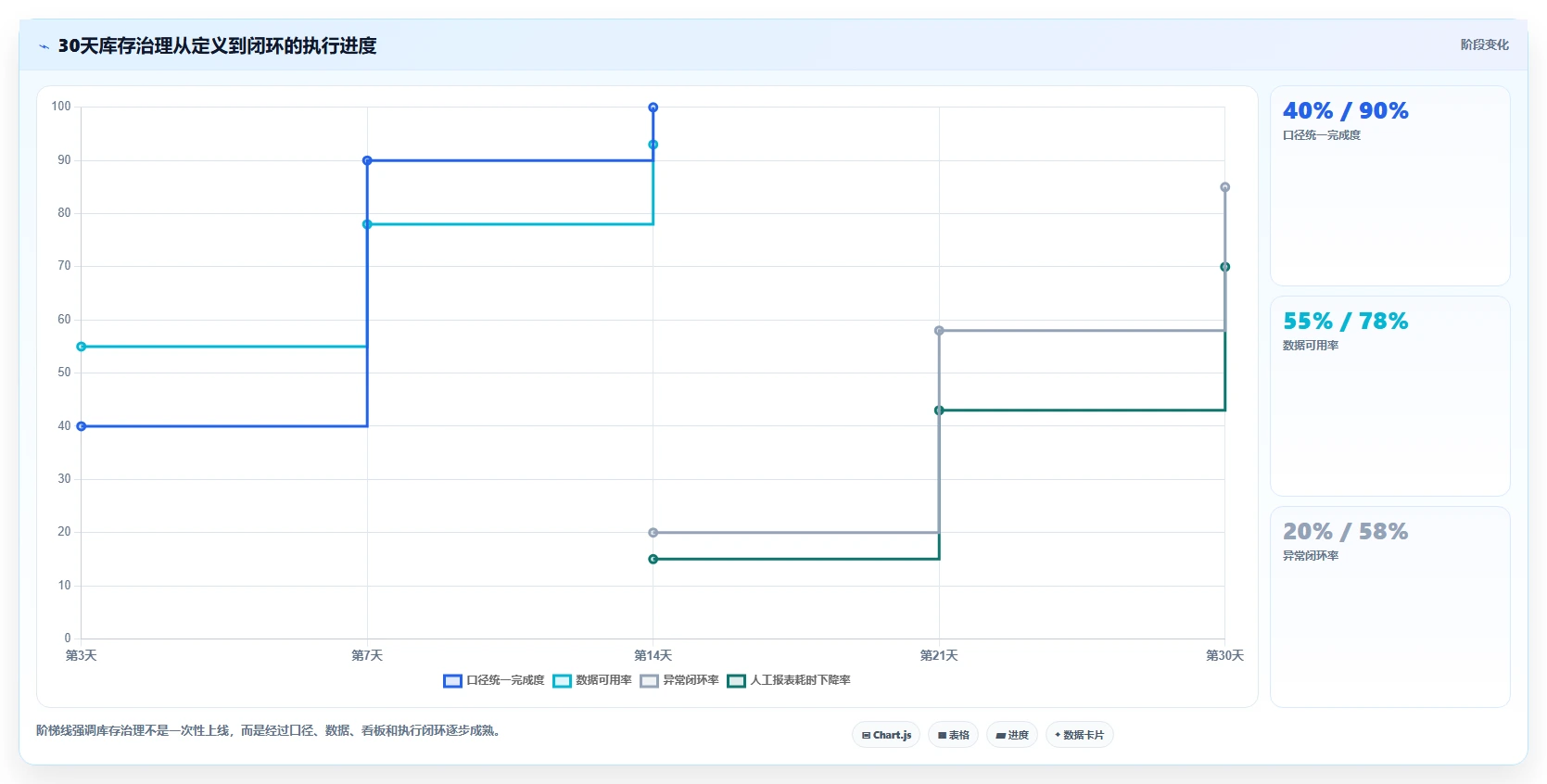Click the gray point at 20 on 第14天
The height and width of the screenshot is (784, 1547).
[653, 533]
